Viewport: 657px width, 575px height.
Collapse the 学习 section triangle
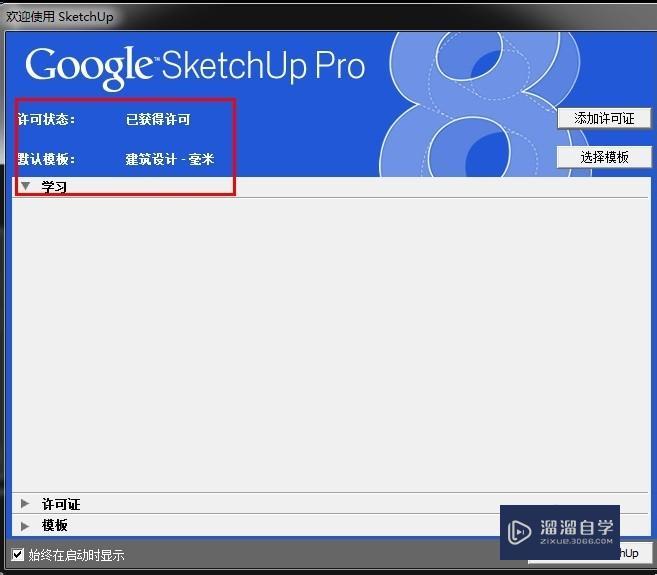coord(26,186)
